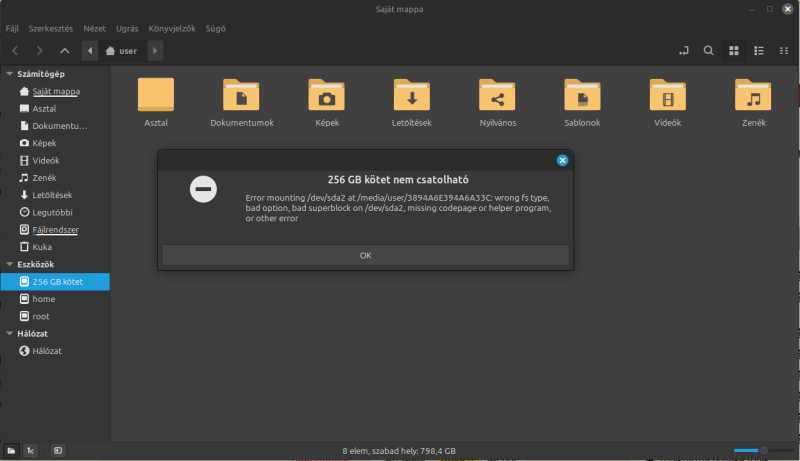Open Kuka trash in the sidebar

[x=55, y=247]
